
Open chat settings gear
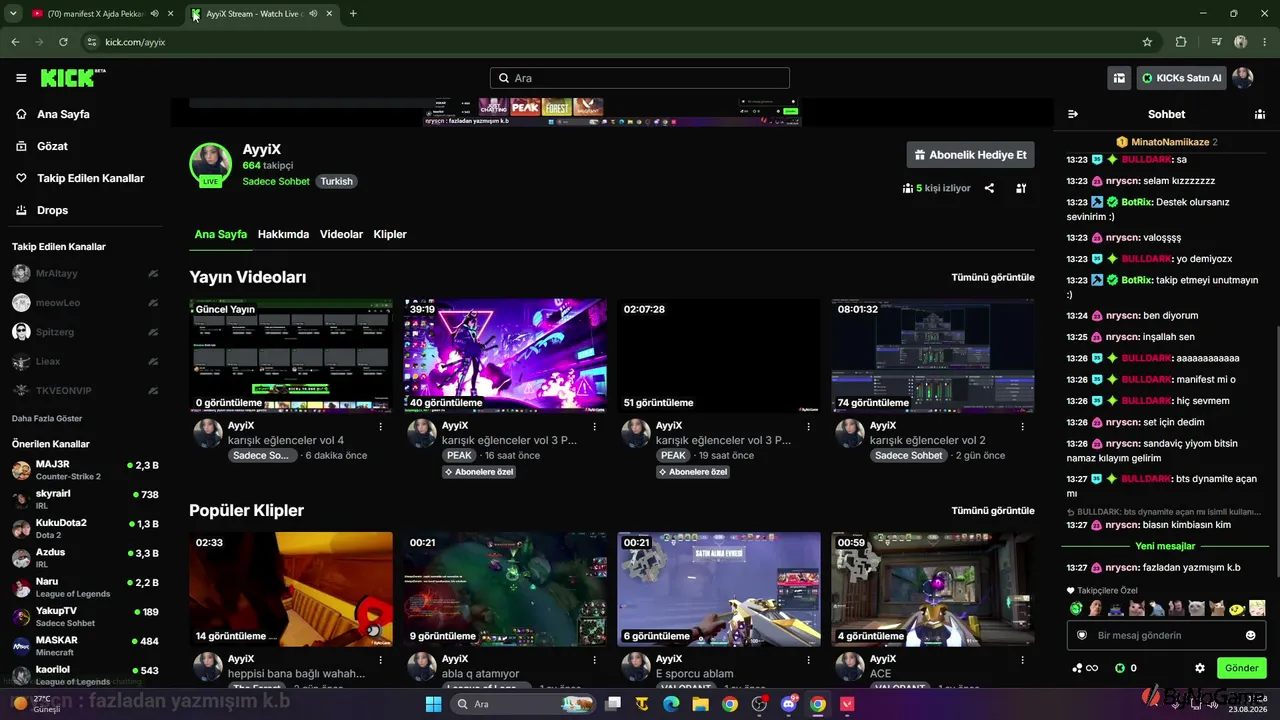1200,668
